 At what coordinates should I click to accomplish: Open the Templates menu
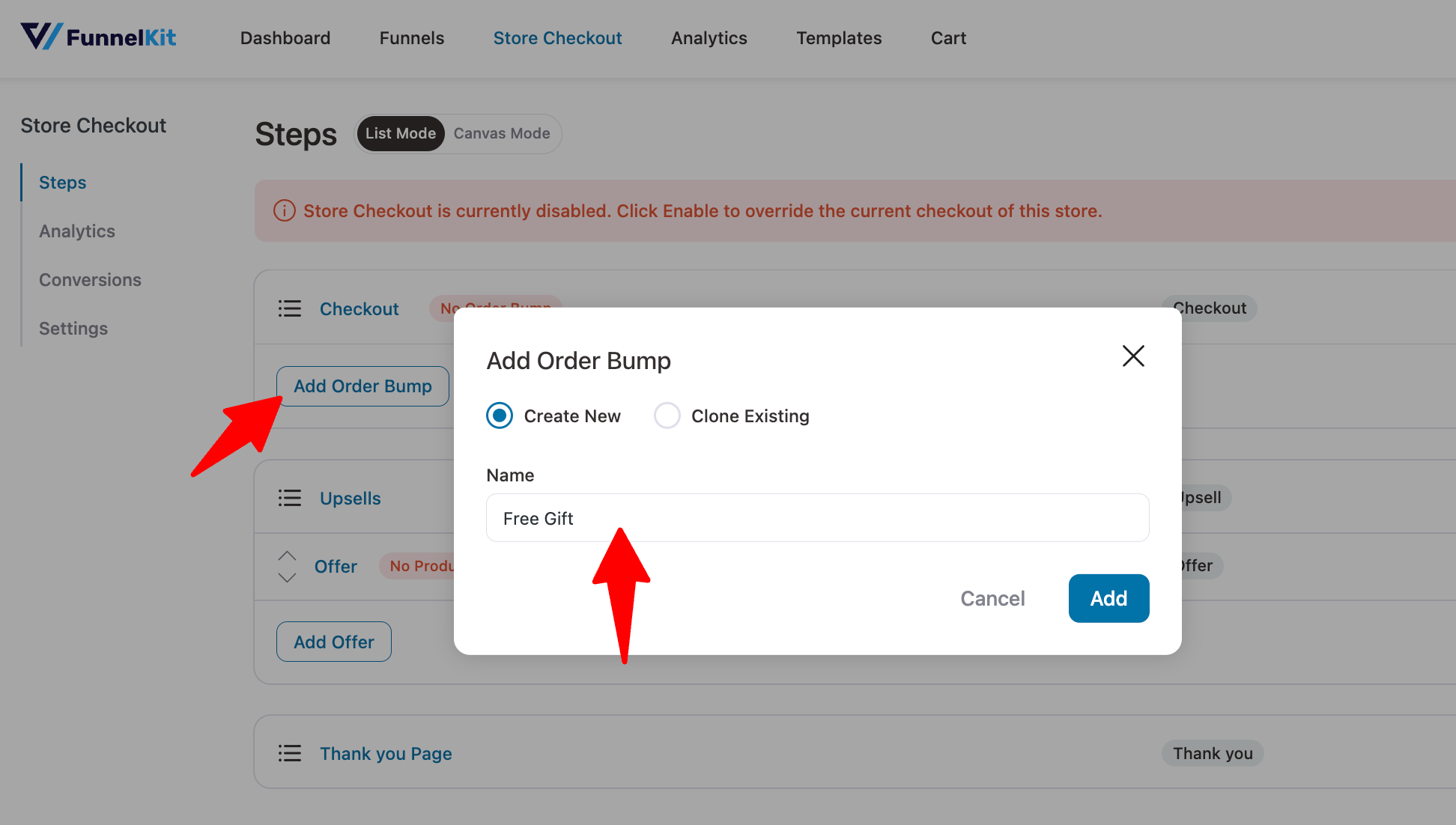click(x=839, y=38)
